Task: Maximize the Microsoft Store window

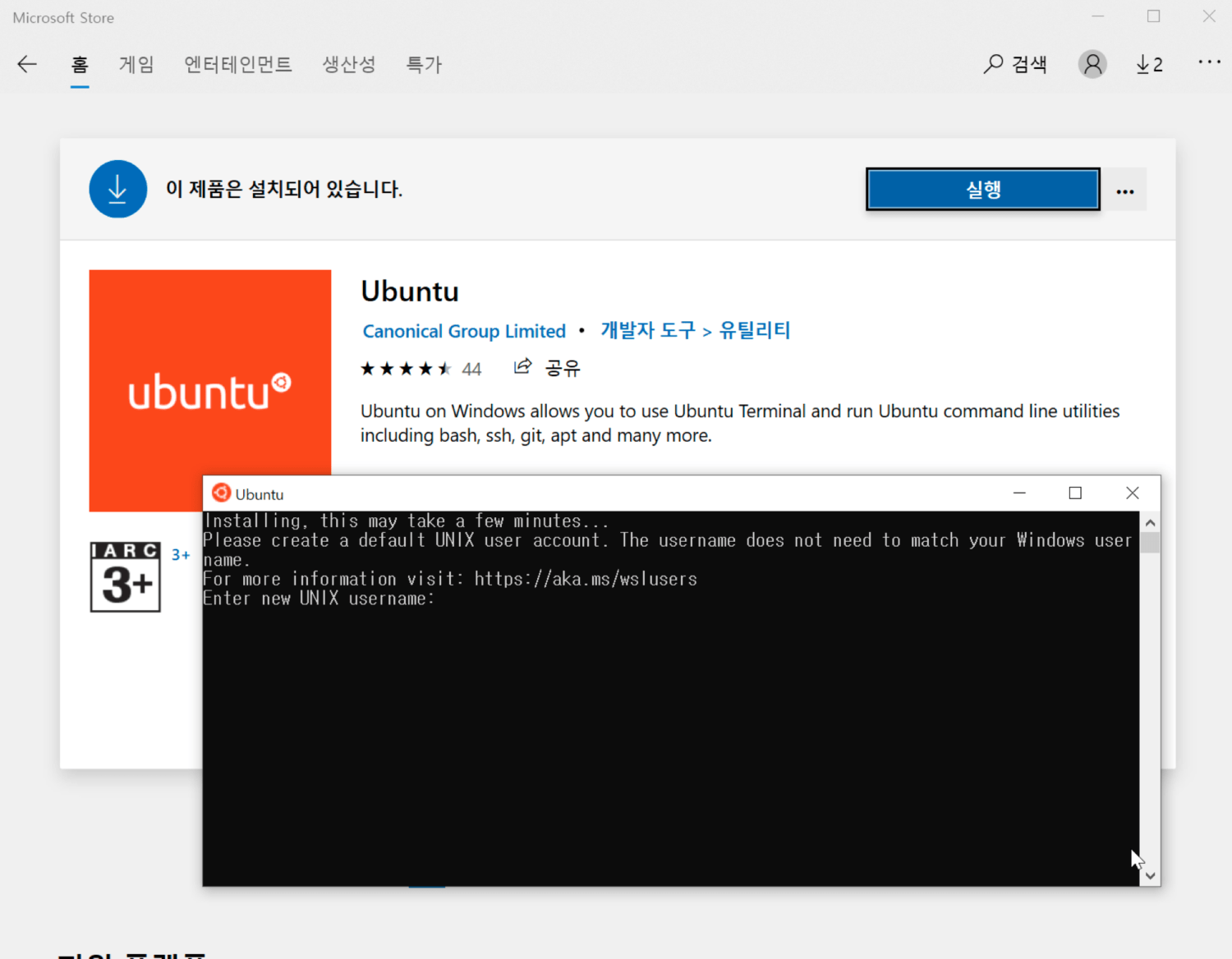Action: point(1154,16)
